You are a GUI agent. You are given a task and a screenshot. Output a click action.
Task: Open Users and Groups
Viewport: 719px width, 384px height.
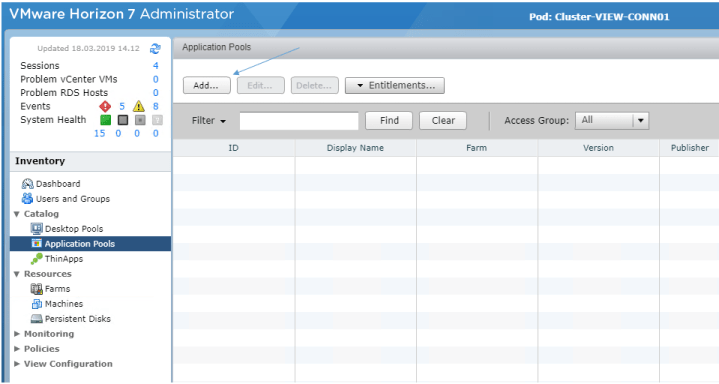point(73,199)
